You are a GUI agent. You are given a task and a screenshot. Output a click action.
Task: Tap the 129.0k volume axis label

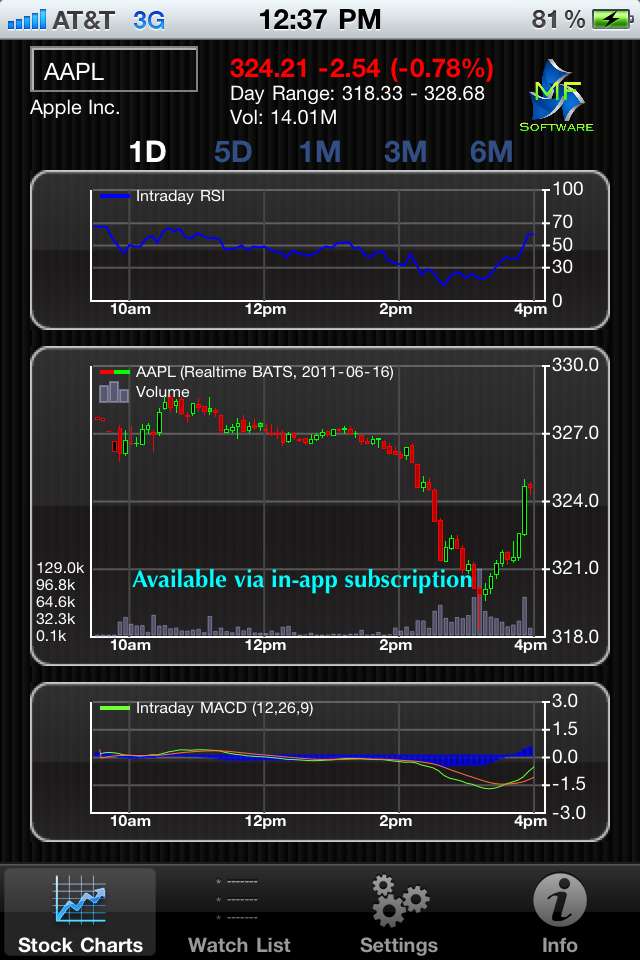[x=60, y=568]
